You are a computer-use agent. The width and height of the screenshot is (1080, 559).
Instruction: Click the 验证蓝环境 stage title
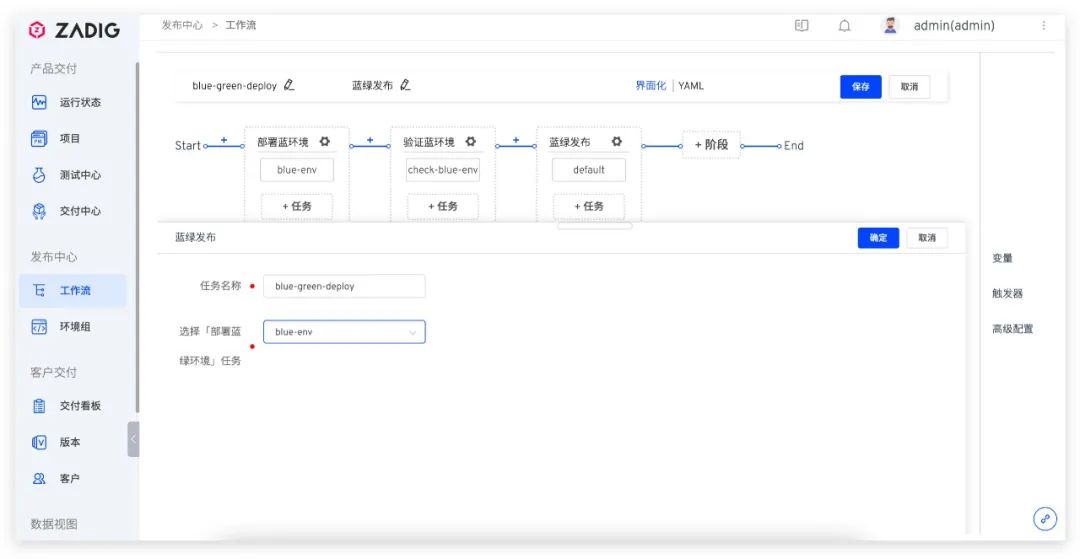(429, 143)
